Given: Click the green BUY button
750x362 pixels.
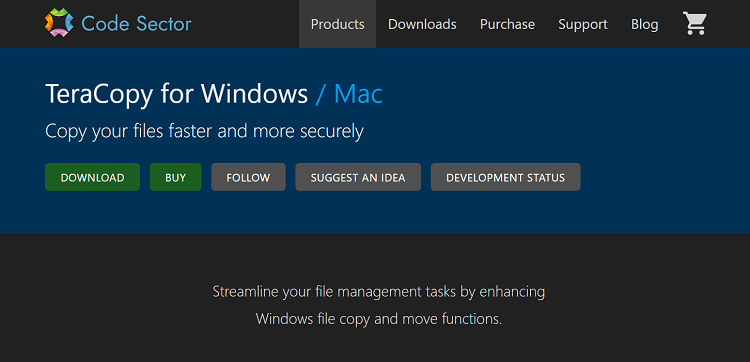Looking at the screenshot, I should point(176,177).
